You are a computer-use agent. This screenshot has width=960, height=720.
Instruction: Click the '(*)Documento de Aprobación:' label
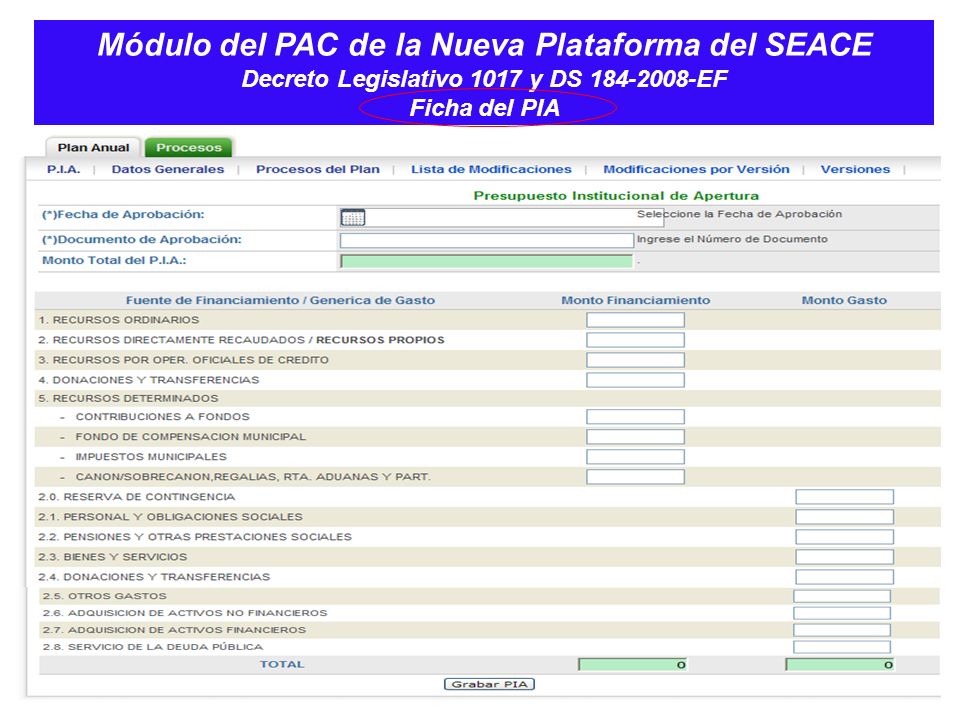click(141, 240)
